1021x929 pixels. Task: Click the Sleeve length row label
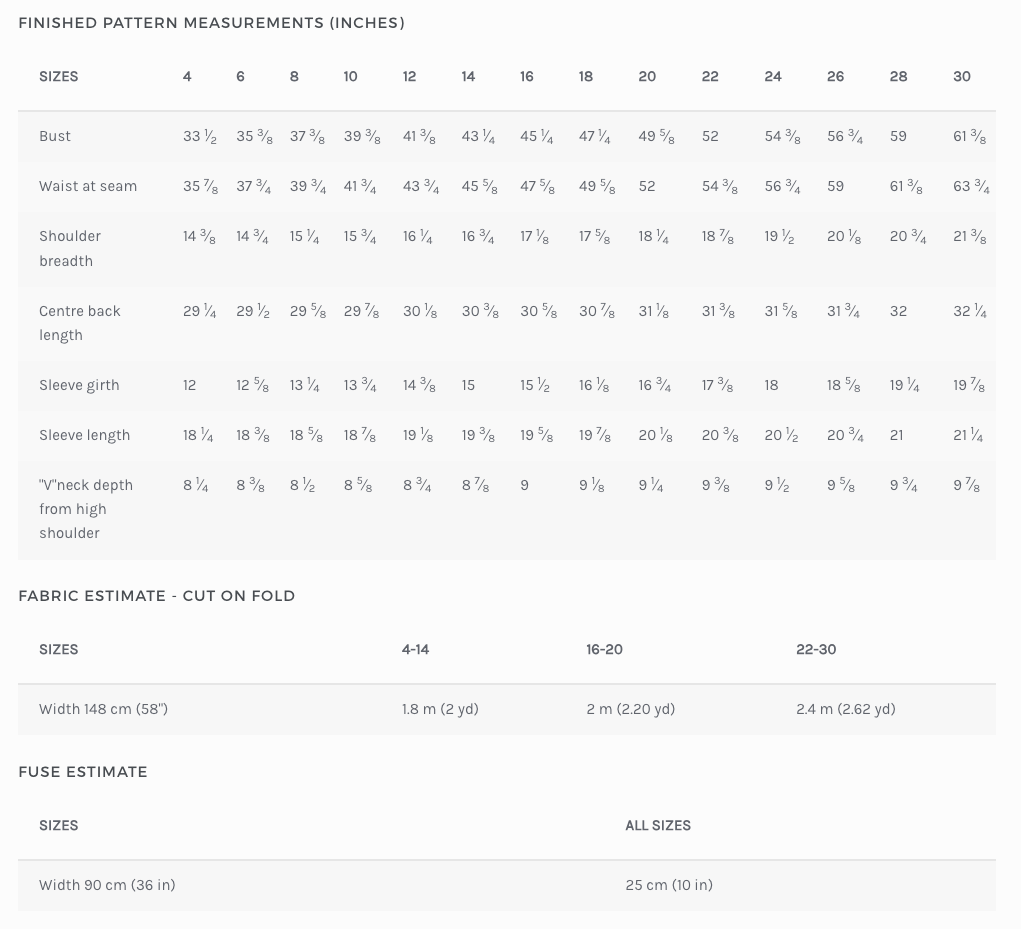point(84,435)
